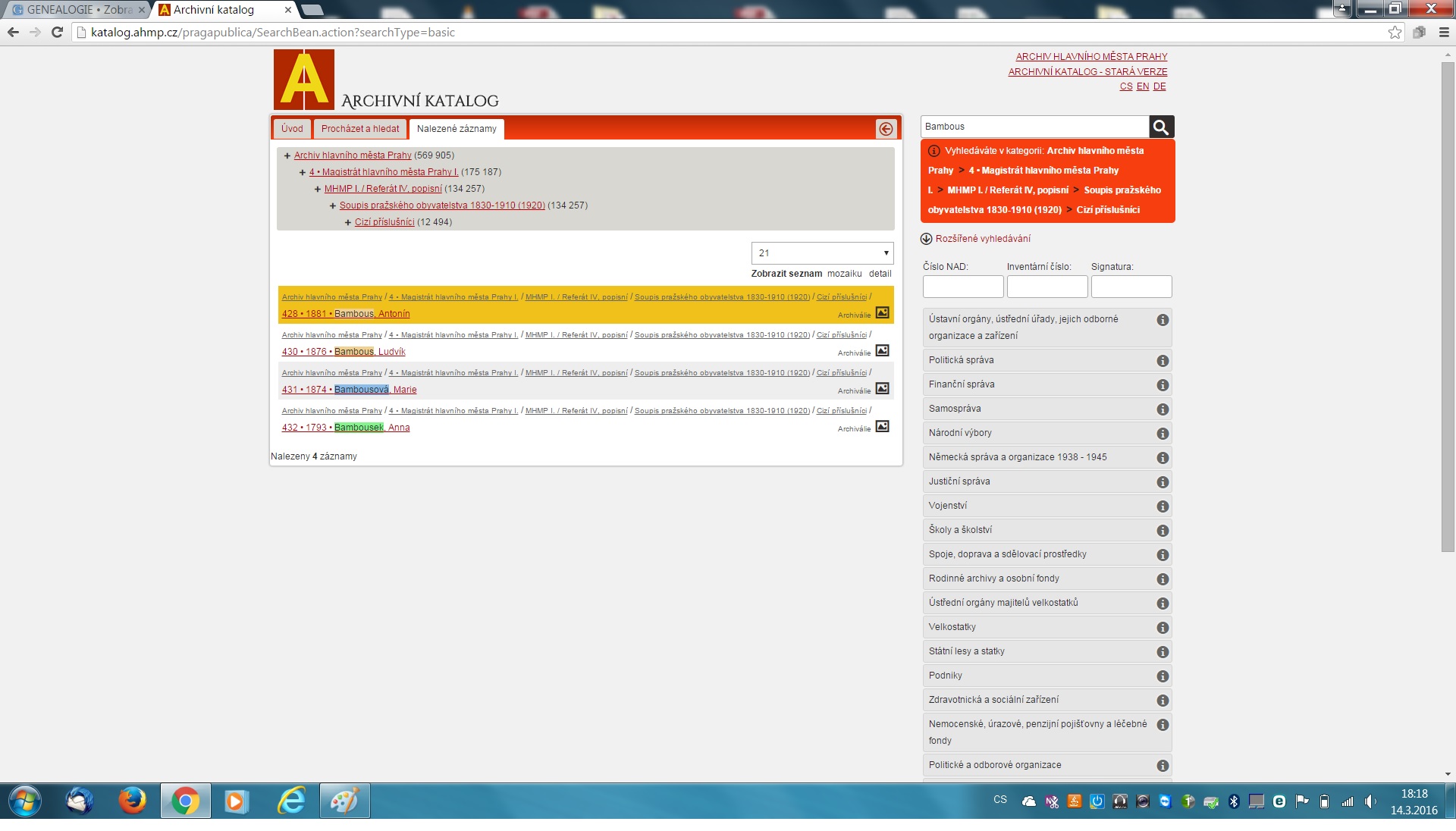This screenshot has height=831, width=1456.
Task: Switch results view to mozaiku
Action: (844, 274)
